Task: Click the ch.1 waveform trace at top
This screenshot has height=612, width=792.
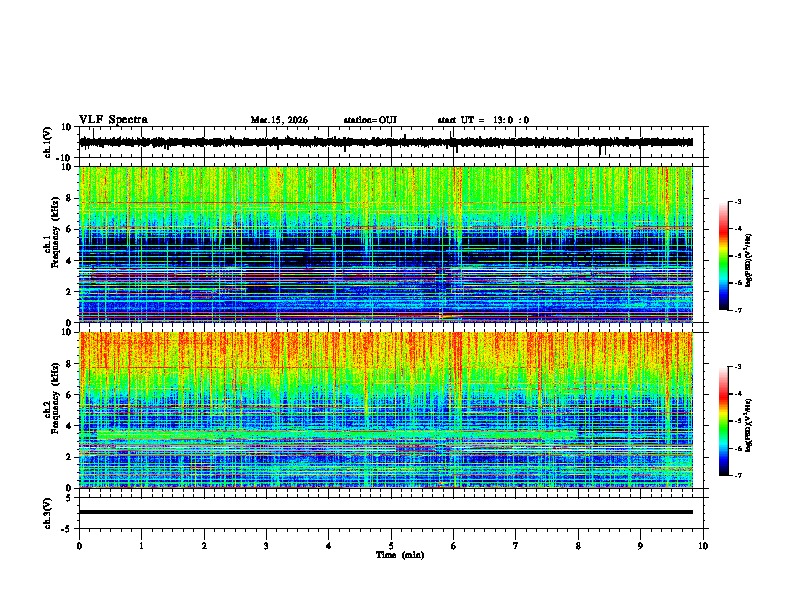Action: (386, 142)
